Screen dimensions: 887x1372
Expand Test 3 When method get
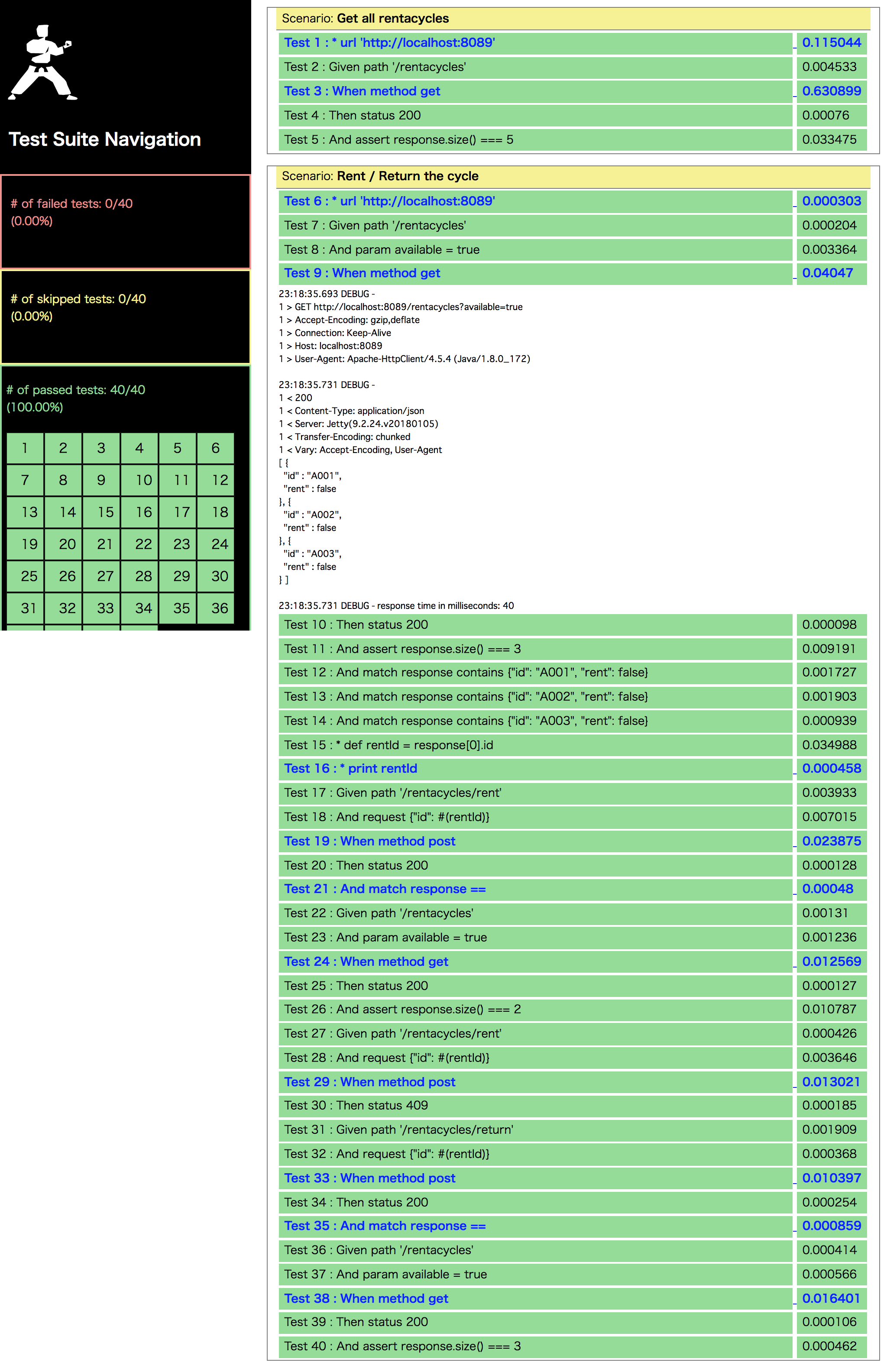click(362, 91)
